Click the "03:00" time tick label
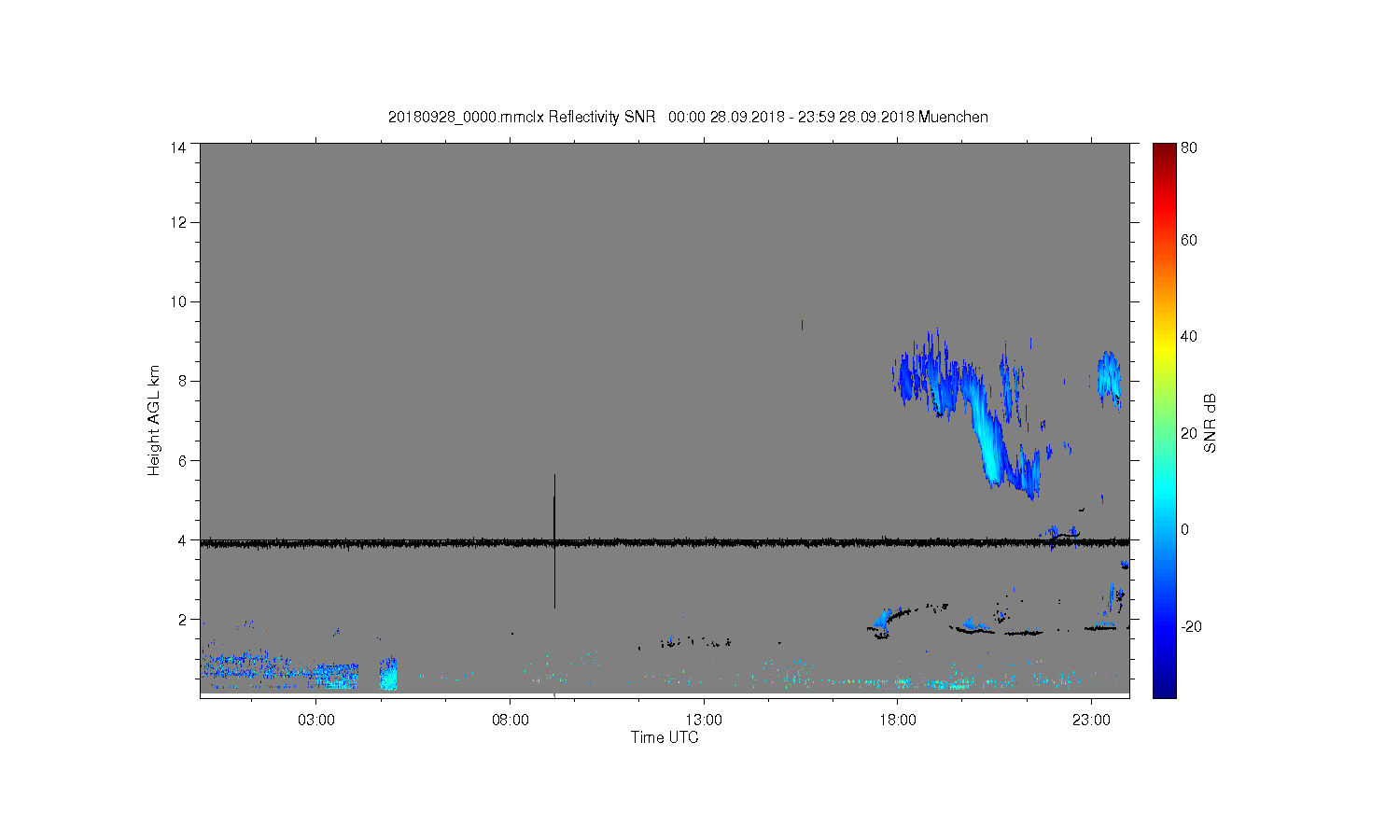 coord(316,721)
